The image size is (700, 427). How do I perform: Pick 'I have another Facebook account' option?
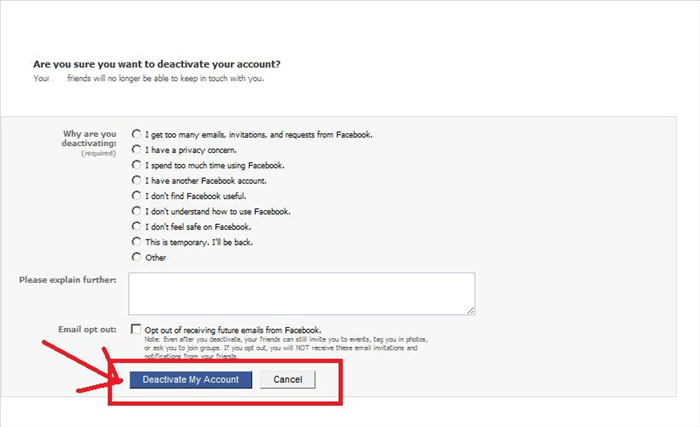coord(136,180)
